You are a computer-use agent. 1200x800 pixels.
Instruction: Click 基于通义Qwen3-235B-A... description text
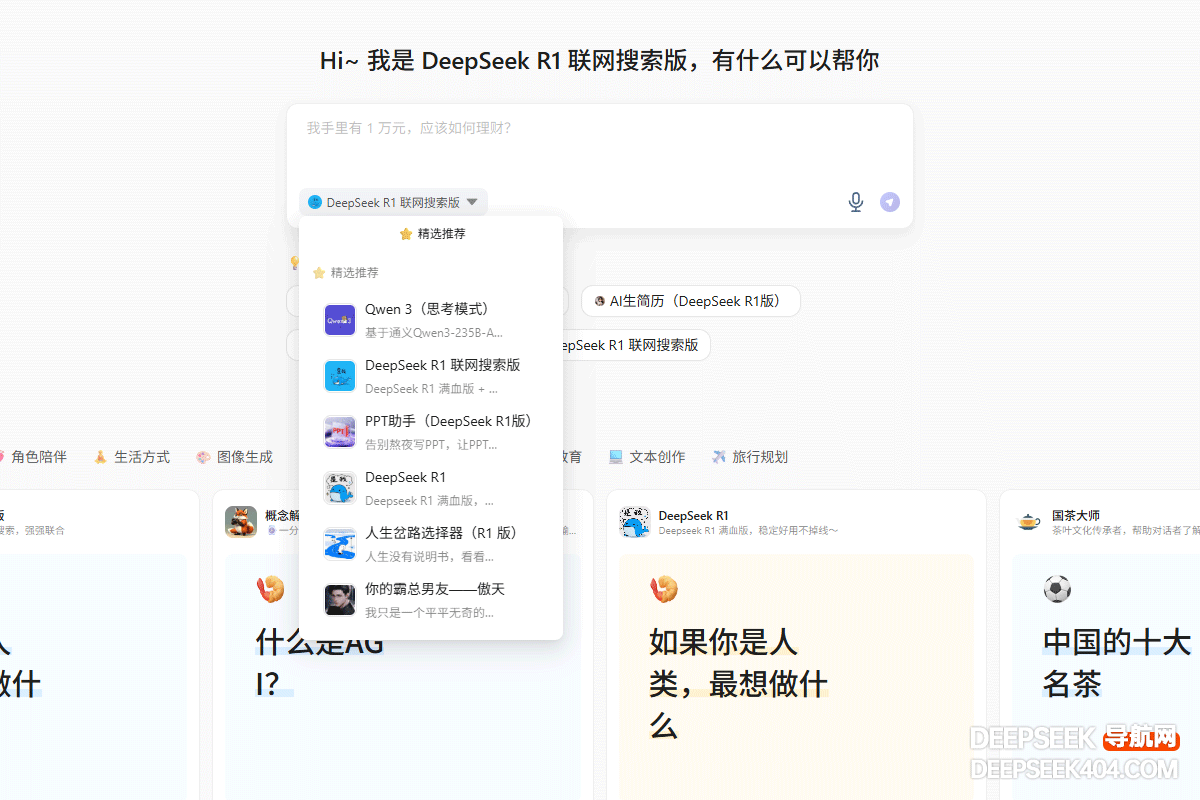tap(434, 333)
